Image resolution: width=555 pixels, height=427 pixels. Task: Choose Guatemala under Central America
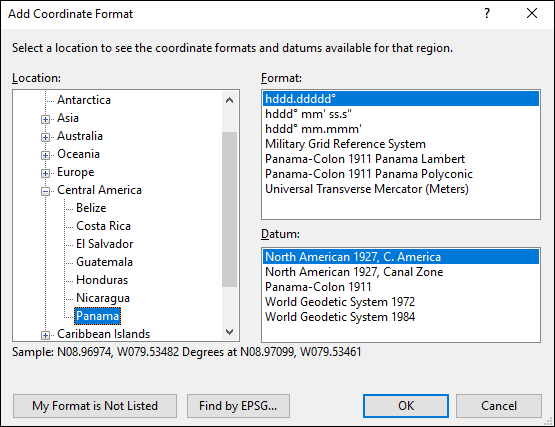(x=104, y=262)
